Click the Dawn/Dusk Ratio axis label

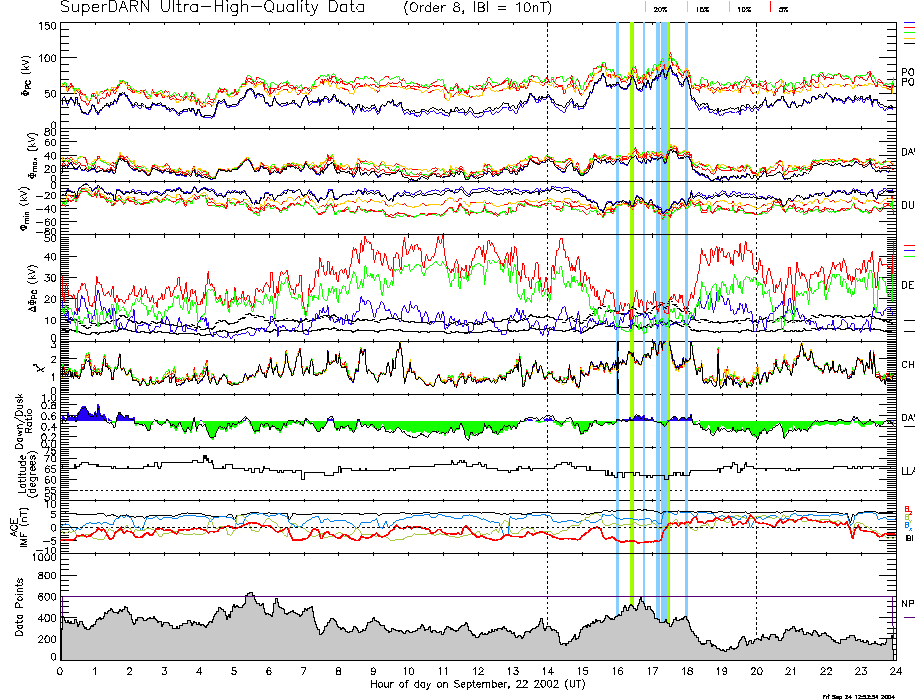pos(18,420)
